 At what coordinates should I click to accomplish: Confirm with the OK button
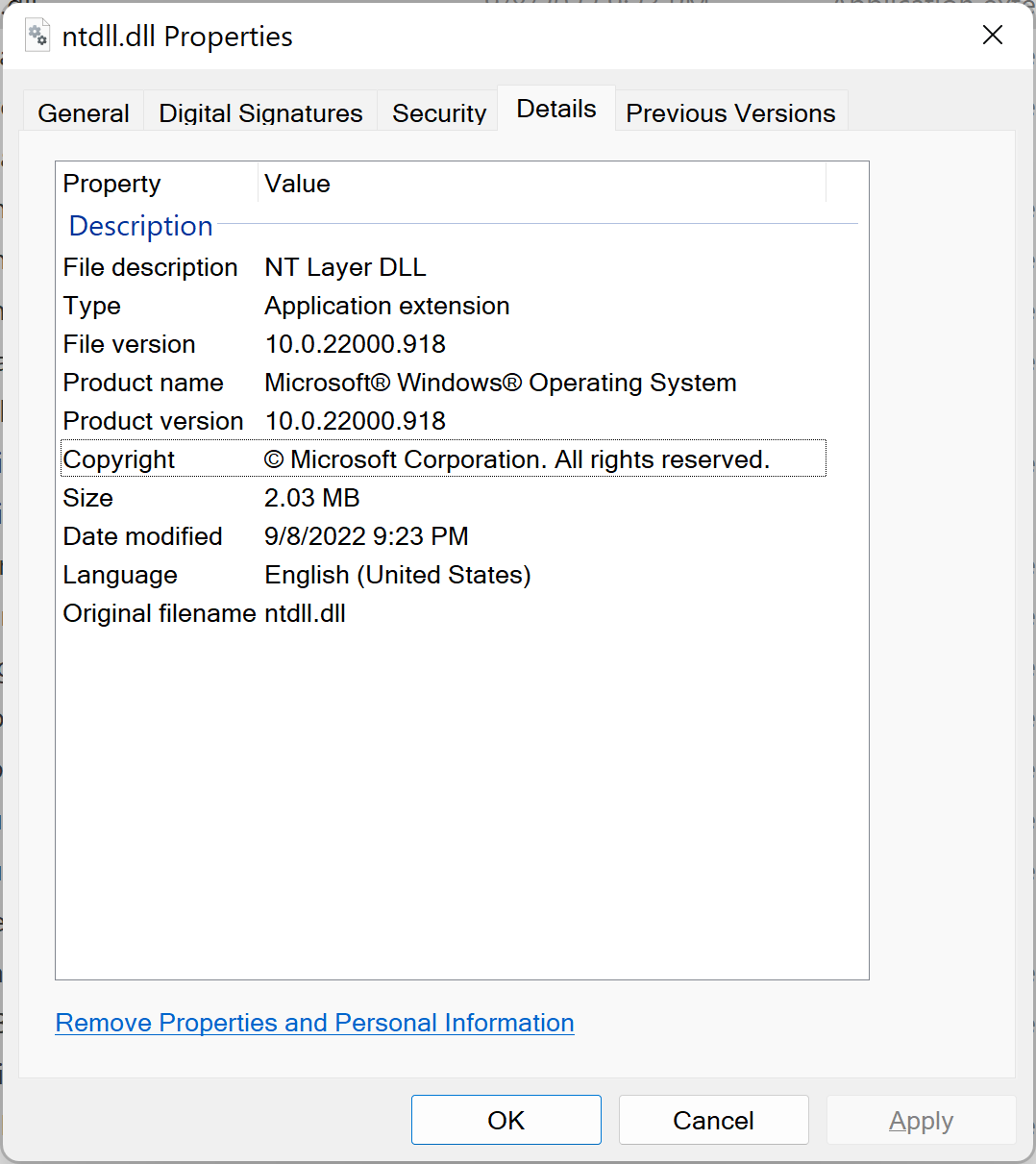tap(506, 1120)
